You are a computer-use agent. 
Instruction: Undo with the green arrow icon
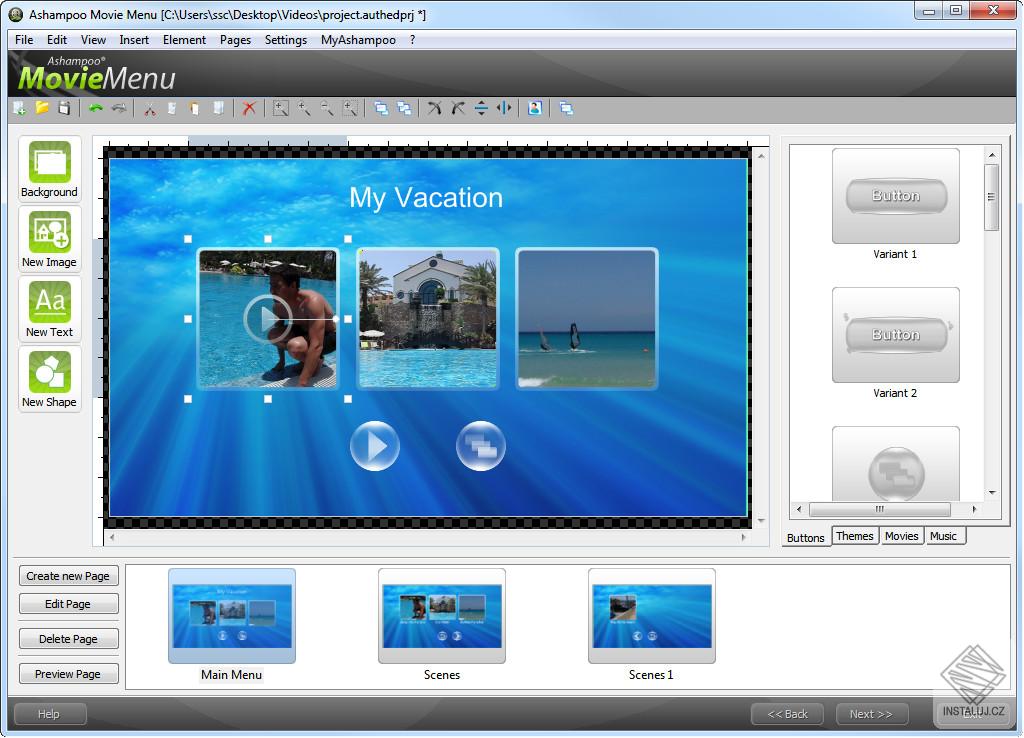[96, 108]
